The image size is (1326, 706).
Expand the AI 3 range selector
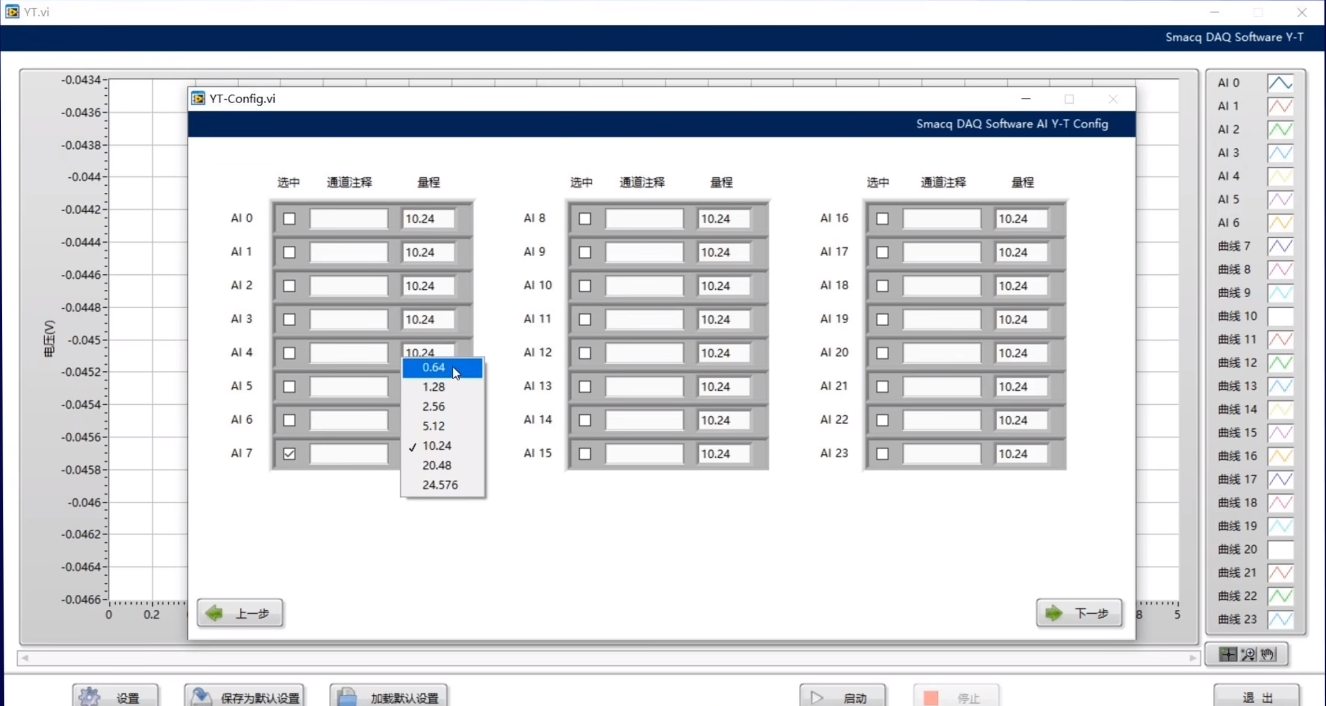[428, 320]
